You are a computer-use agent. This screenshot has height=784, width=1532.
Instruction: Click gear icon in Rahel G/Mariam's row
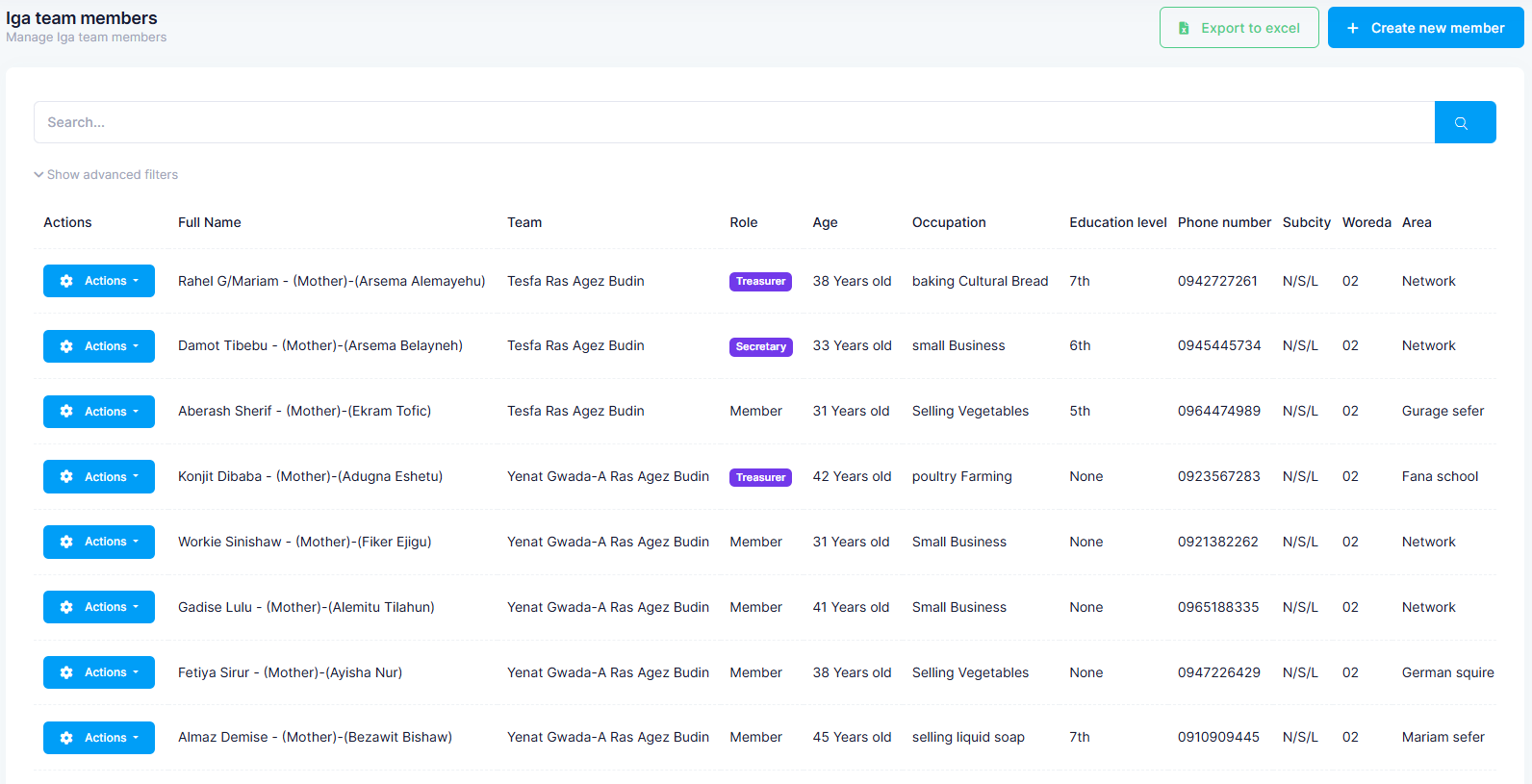(x=66, y=281)
